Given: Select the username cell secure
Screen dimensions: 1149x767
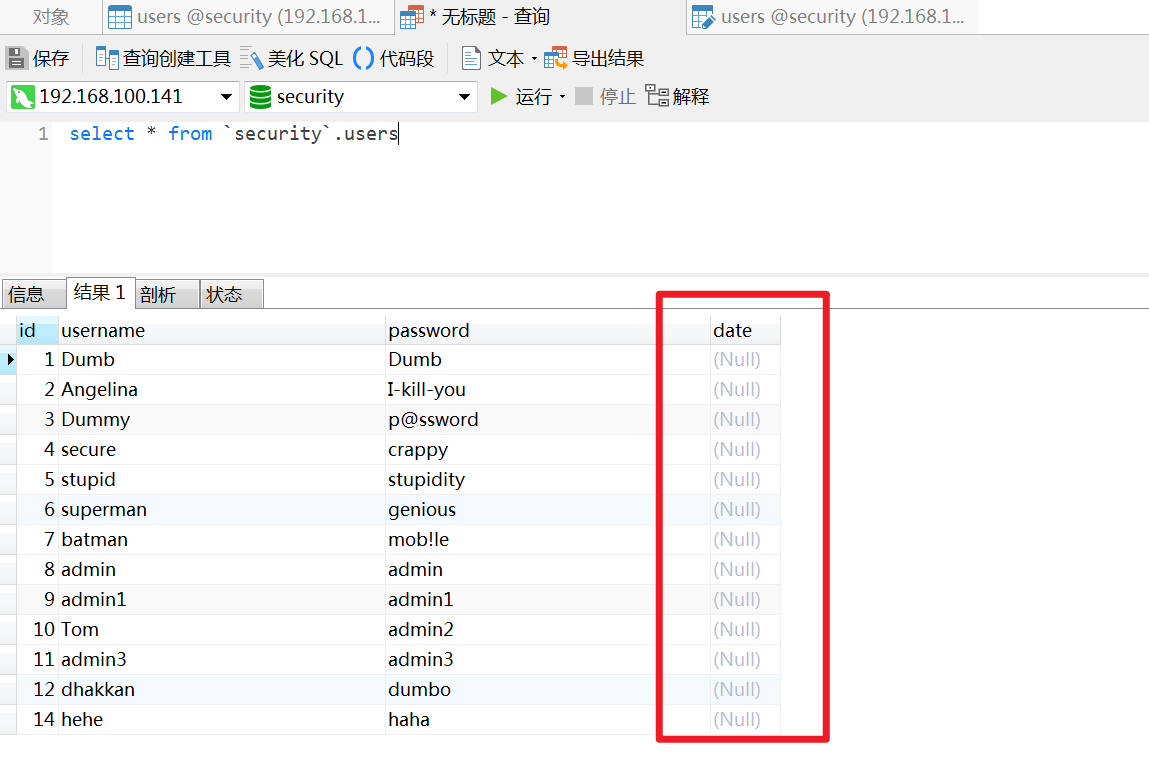Looking at the screenshot, I should pos(221,450).
